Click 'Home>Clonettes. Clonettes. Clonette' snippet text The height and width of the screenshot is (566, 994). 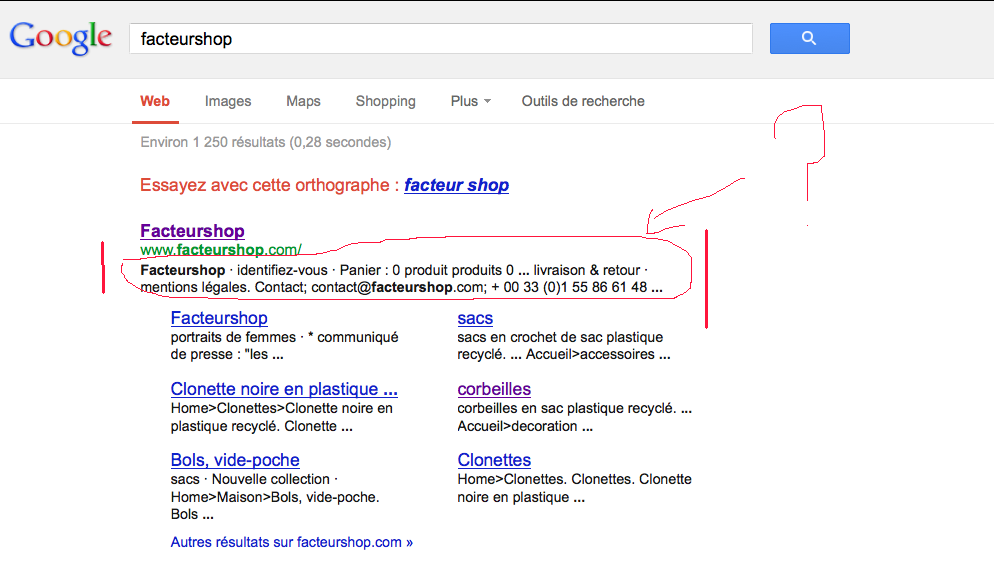pyautogui.click(x=574, y=480)
